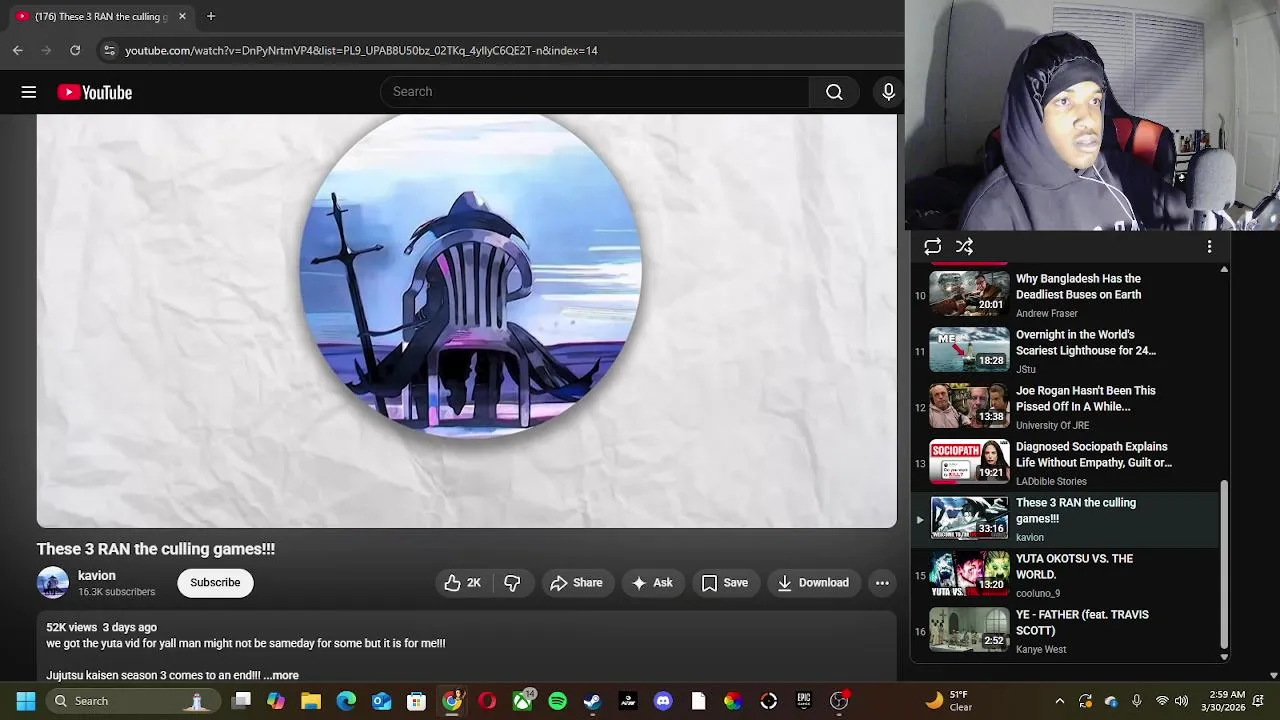Open File Explorer from the taskbar
This screenshot has height=720, width=1280.
[311, 701]
